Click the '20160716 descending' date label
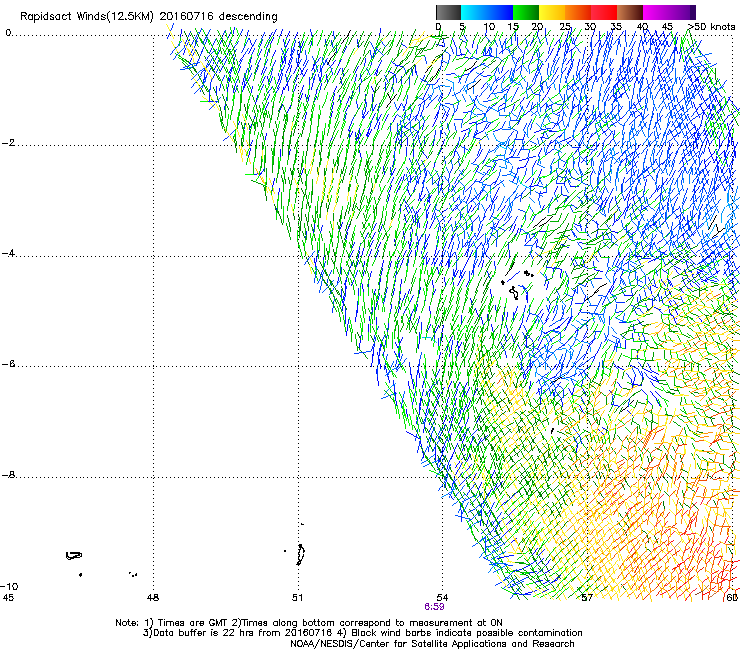740x650 pixels. [x=218, y=17]
